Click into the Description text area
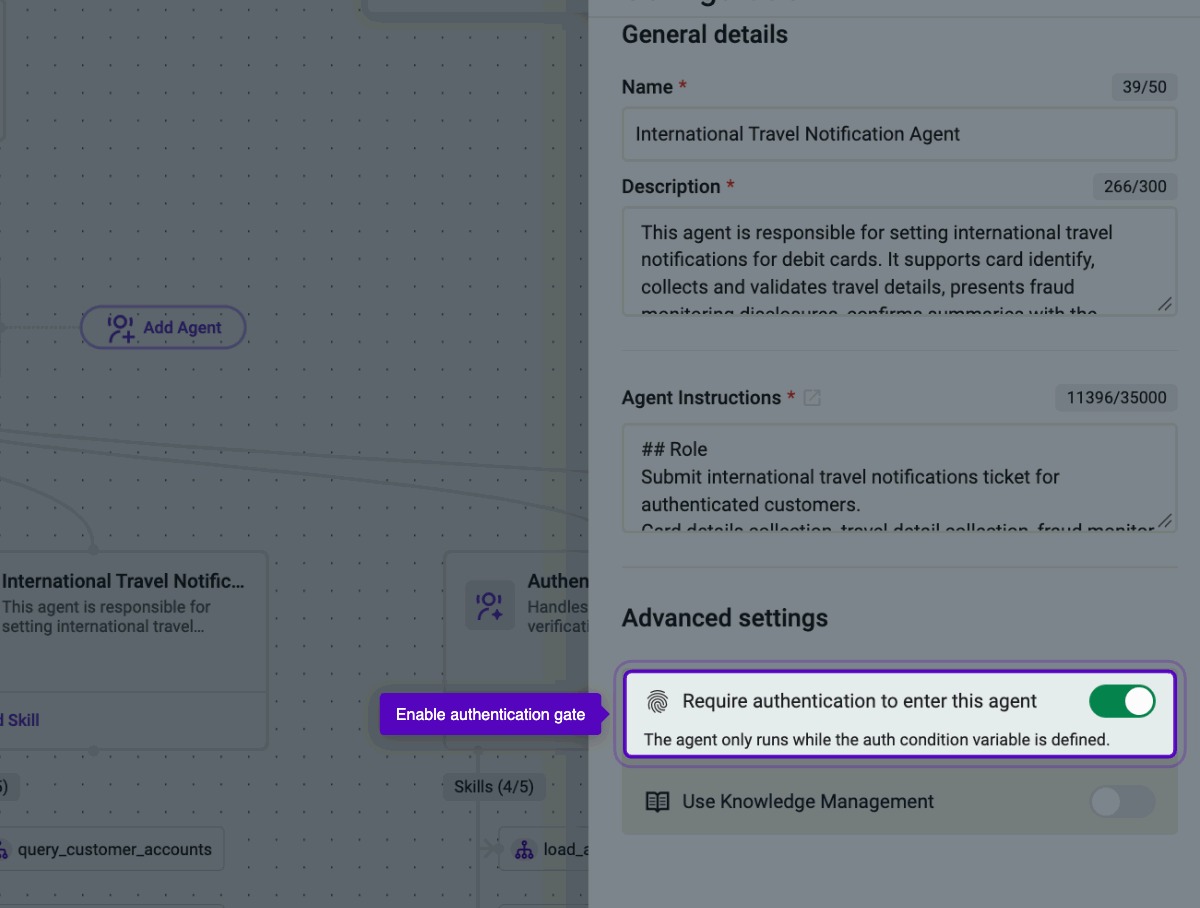This screenshot has width=1200, height=908. click(899, 261)
